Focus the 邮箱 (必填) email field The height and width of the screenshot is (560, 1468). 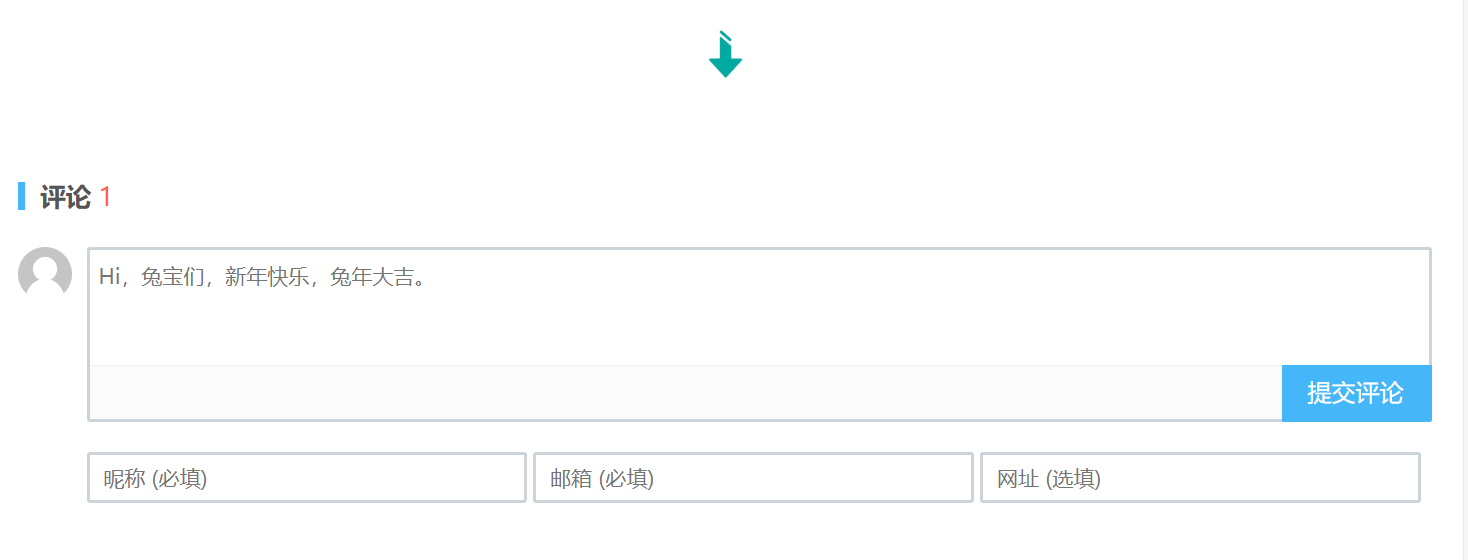tap(753, 478)
